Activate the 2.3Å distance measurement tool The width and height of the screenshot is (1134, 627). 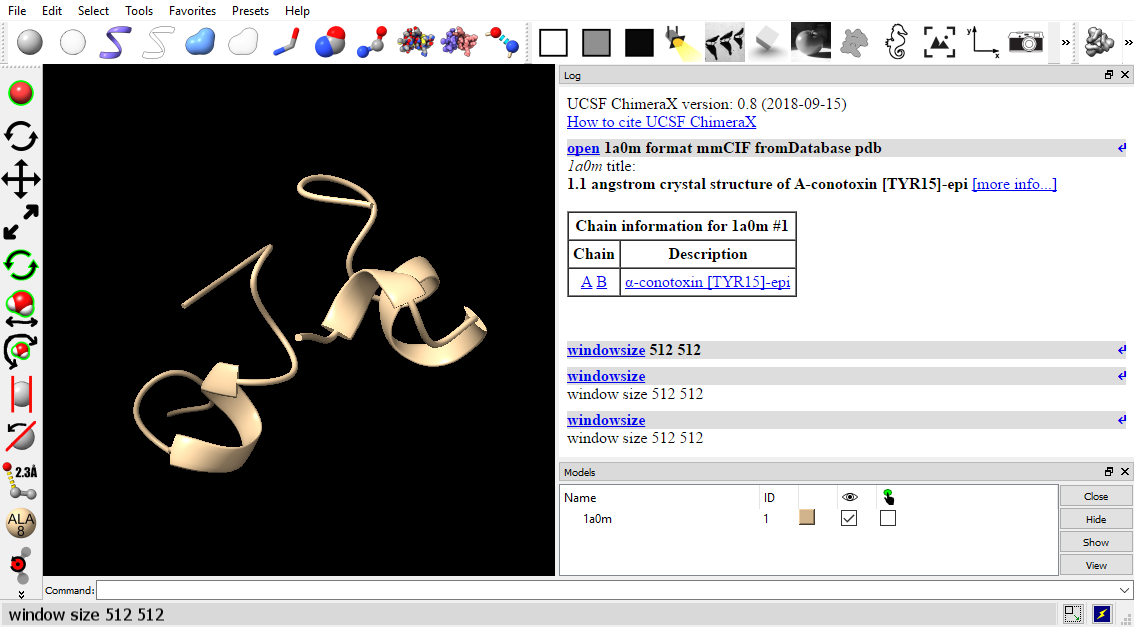pos(21,480)
